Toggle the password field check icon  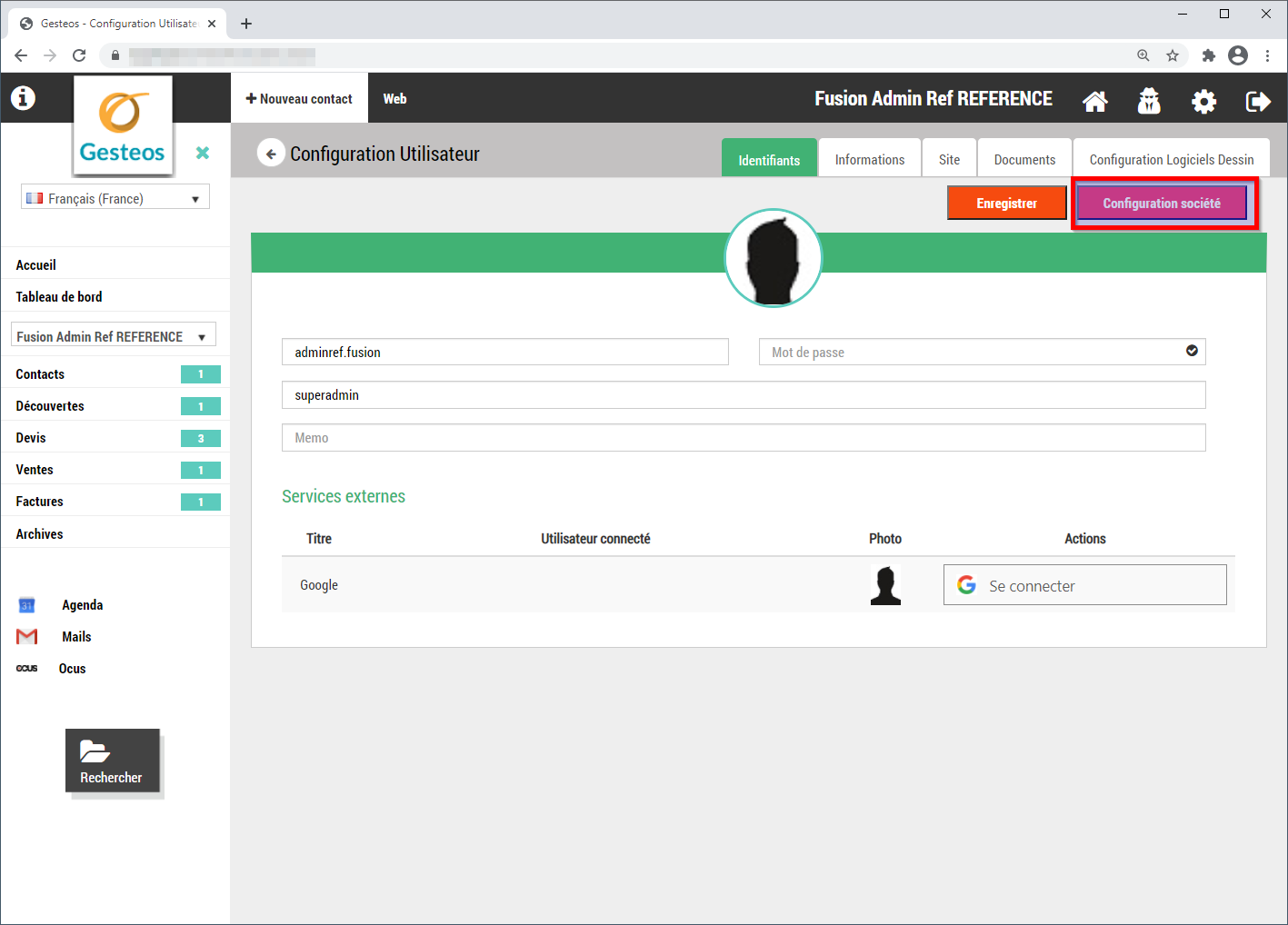(x=1192, y=351)
